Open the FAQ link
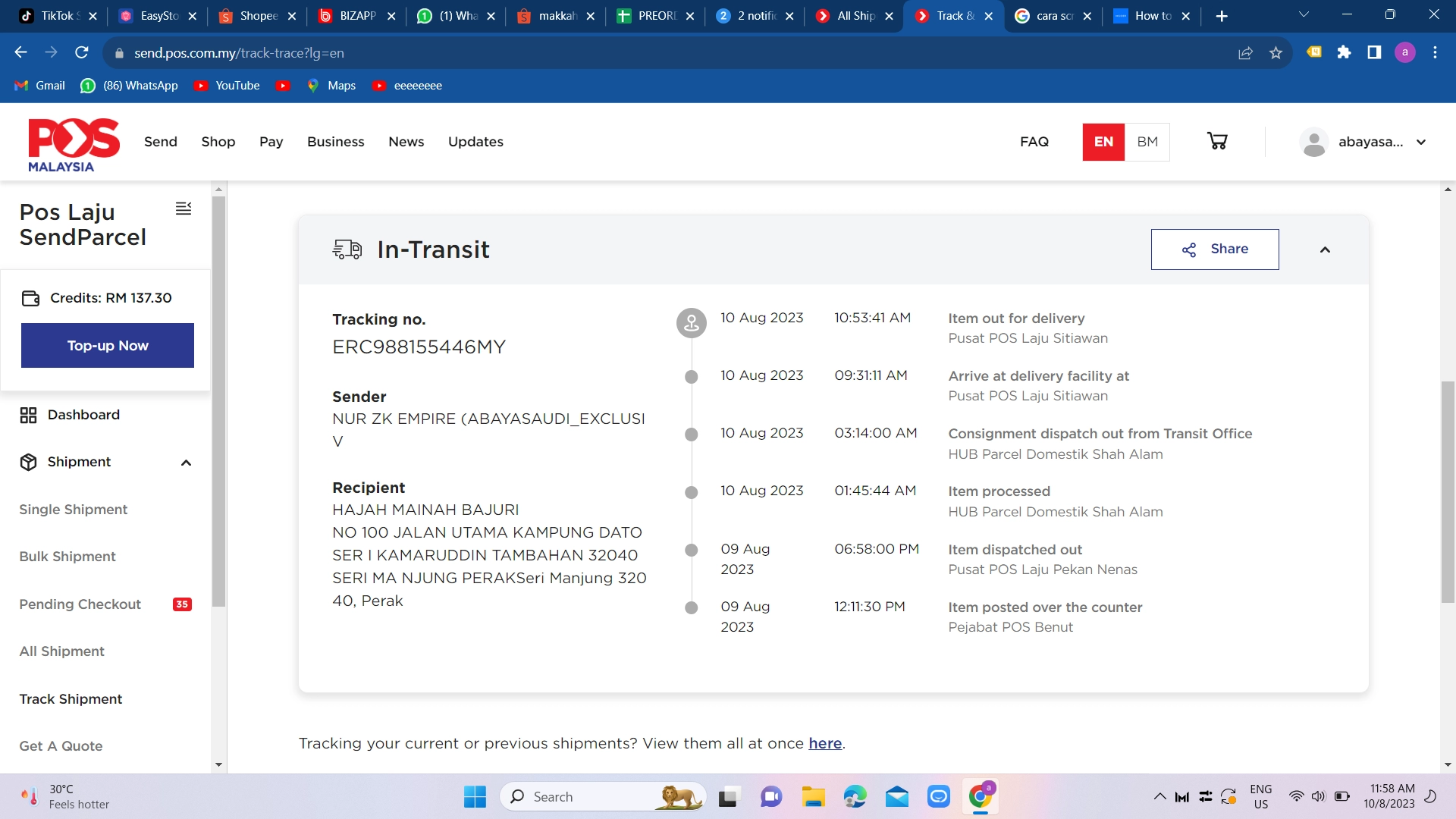 (x=1034, y=142)
